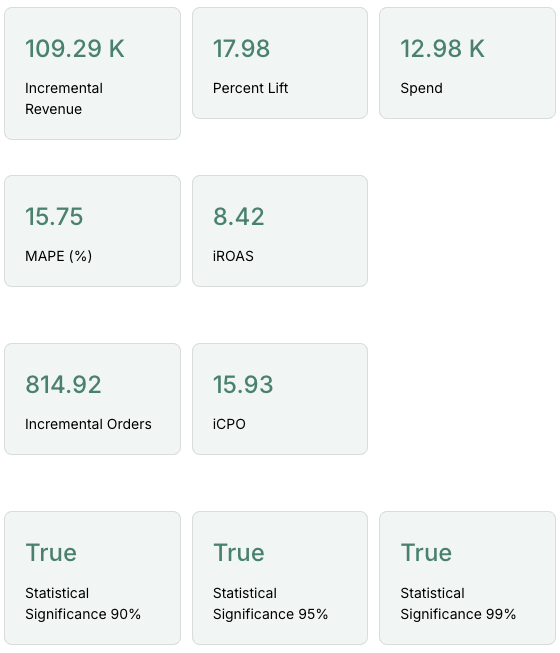Select the iROAS metric card
The image size is (560, 653).
[x=280, y=231]
